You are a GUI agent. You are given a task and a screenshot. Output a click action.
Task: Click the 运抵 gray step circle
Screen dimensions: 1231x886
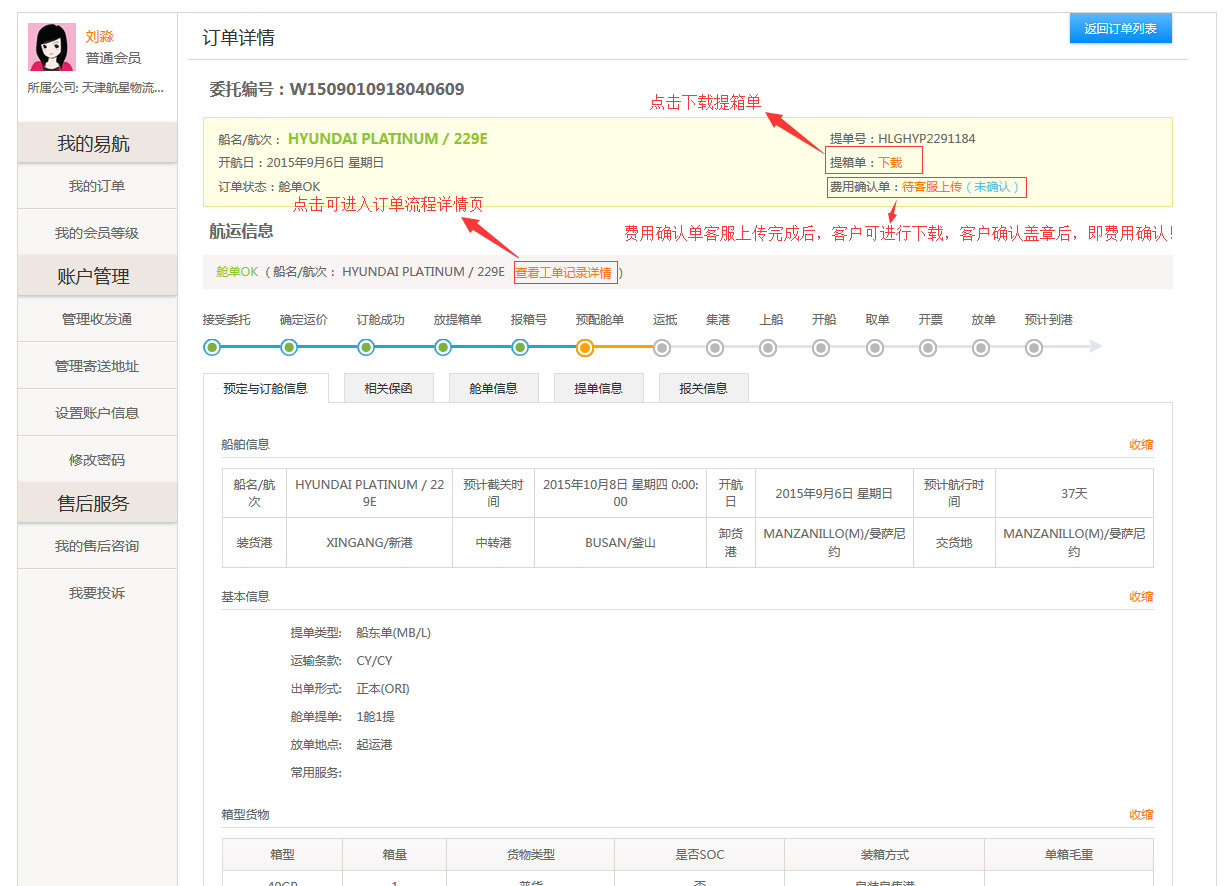pyautogui.click(x=662, y=347)
